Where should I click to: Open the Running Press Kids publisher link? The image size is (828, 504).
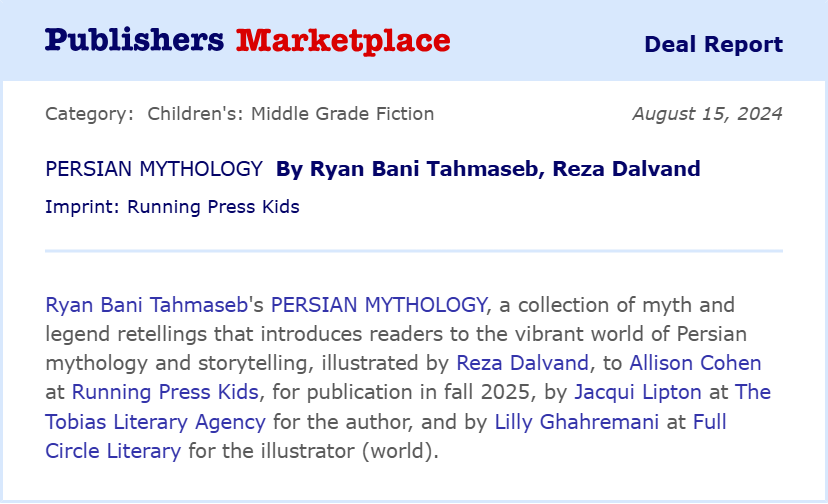point(165,392)
